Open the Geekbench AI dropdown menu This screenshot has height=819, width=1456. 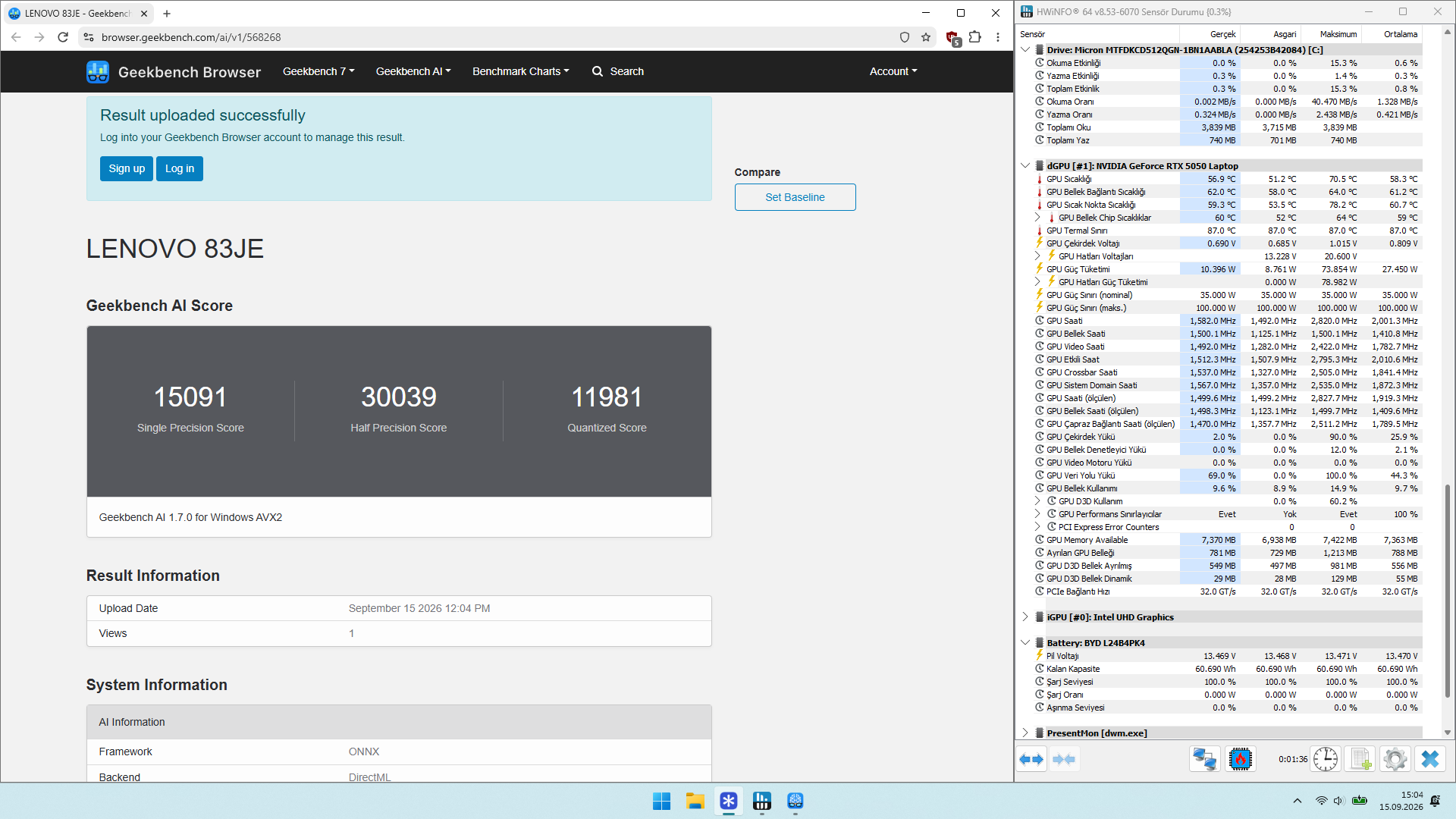tap(413, 71)
